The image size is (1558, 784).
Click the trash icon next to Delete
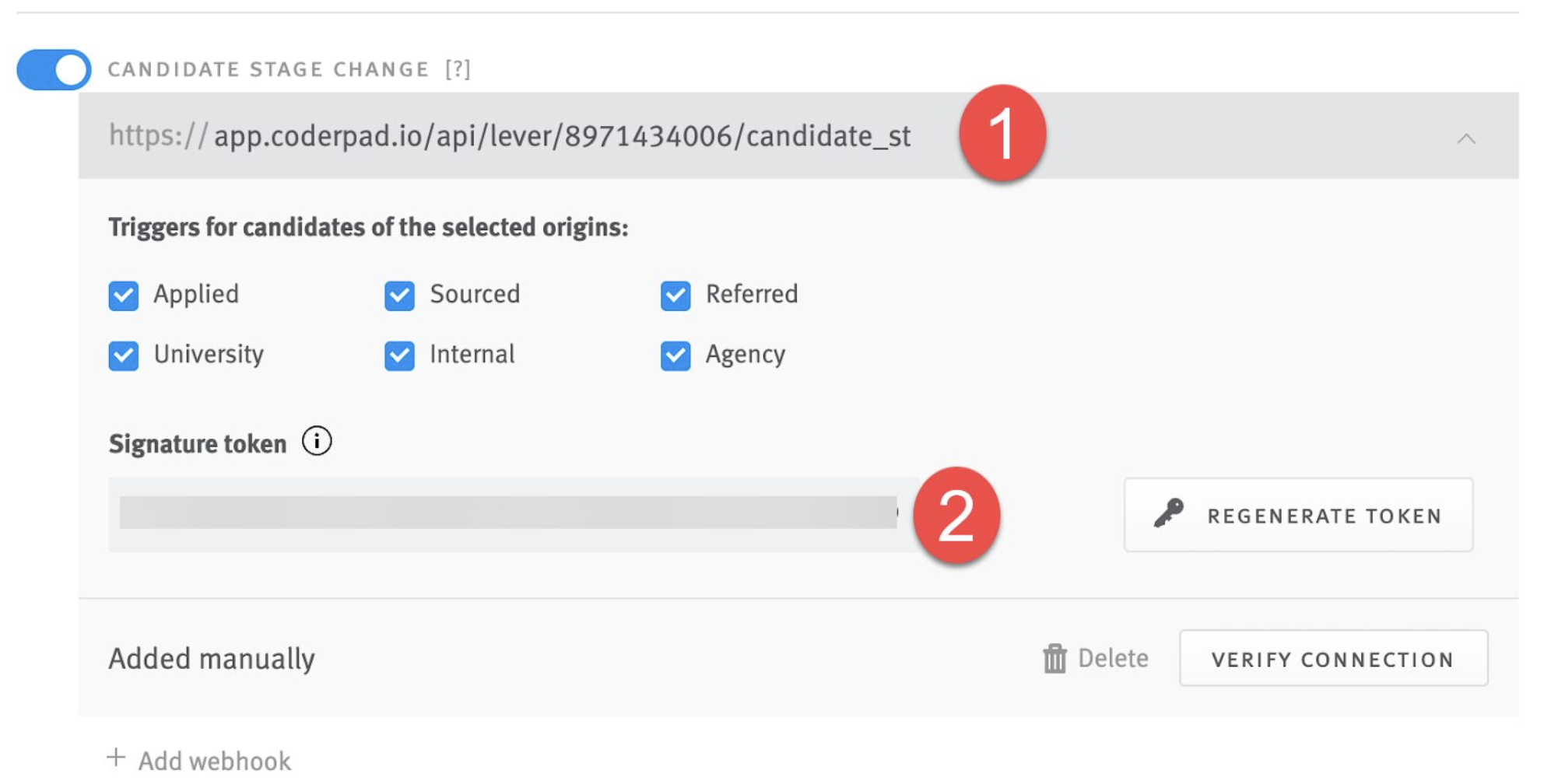coord(1054,658)
